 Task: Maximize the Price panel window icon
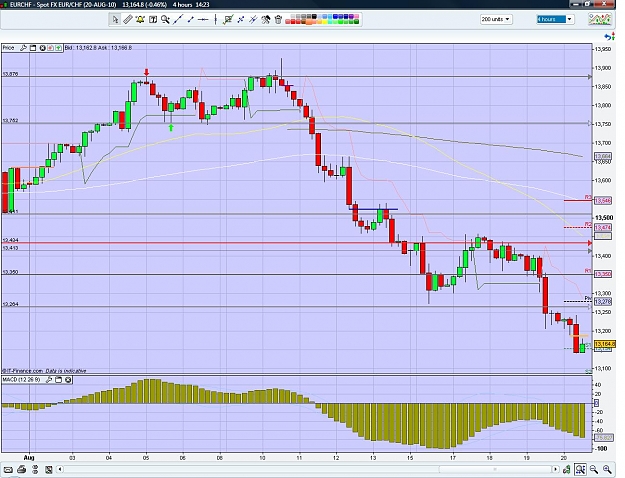click(x=33, y=48)
